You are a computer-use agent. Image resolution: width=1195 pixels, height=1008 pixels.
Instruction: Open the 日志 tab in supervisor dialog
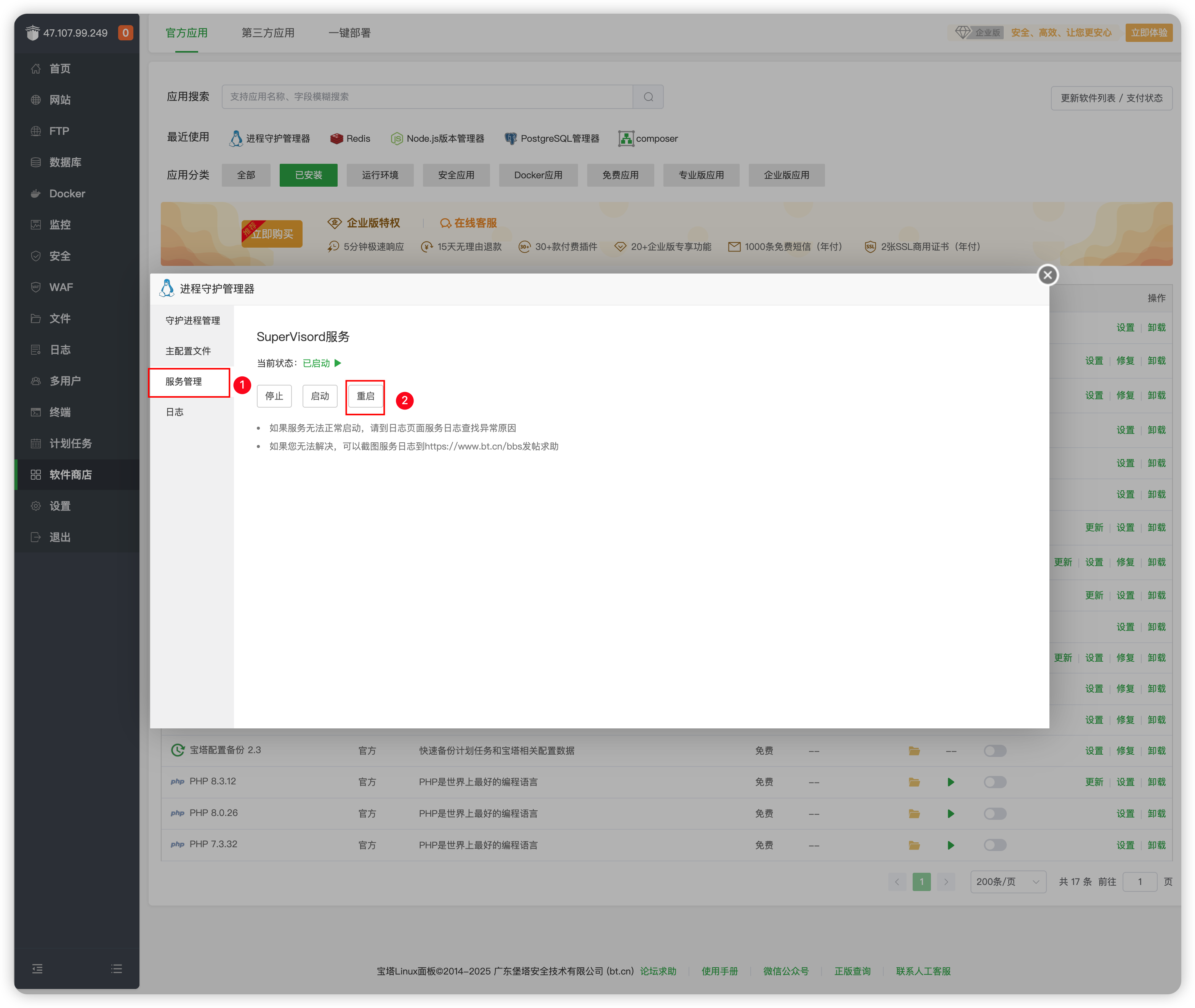pyautogui.click(x=175, y=412)
